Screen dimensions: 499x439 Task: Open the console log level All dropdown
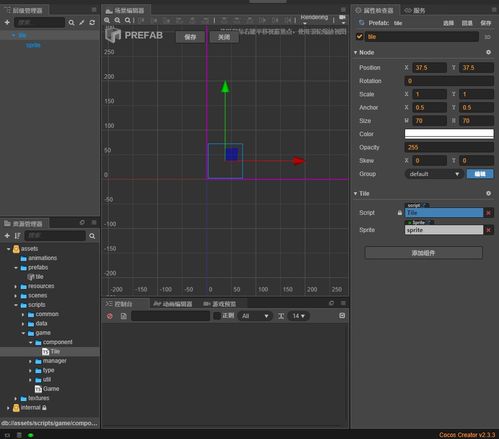(255, 316)
